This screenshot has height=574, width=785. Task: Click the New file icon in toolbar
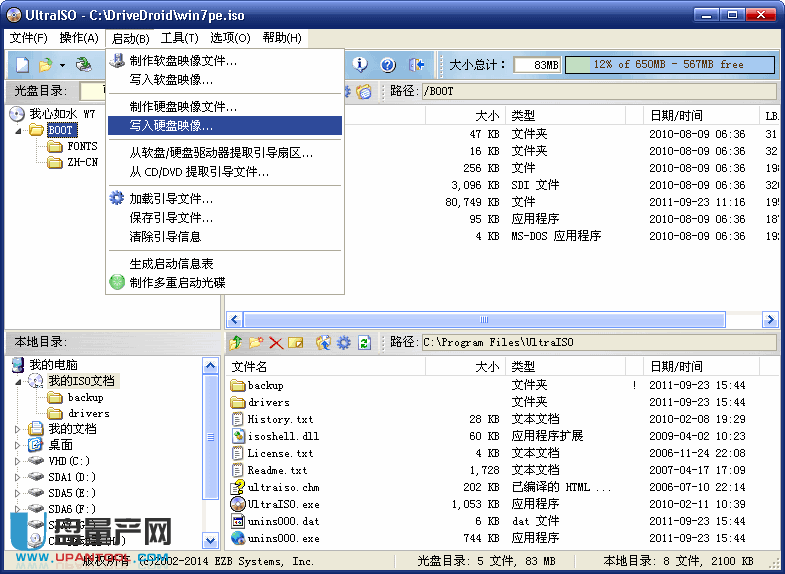(22, 65)
